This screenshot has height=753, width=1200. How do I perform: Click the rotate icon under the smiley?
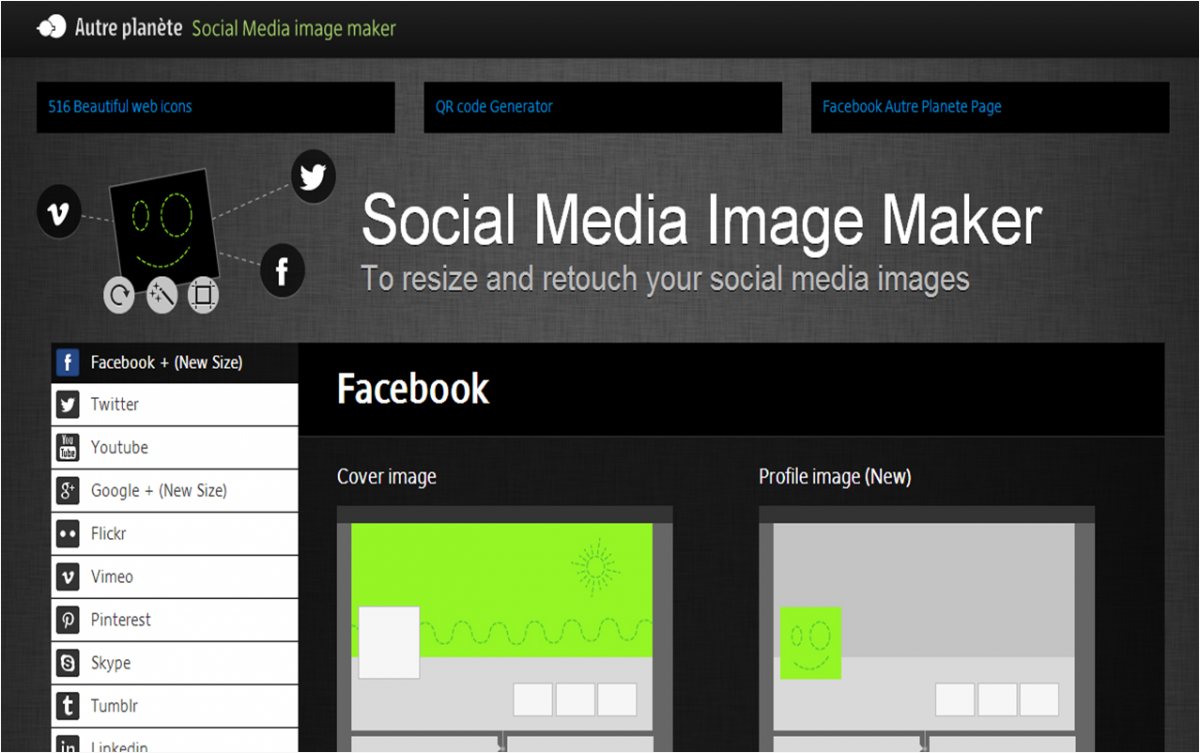tap(119, 296)
